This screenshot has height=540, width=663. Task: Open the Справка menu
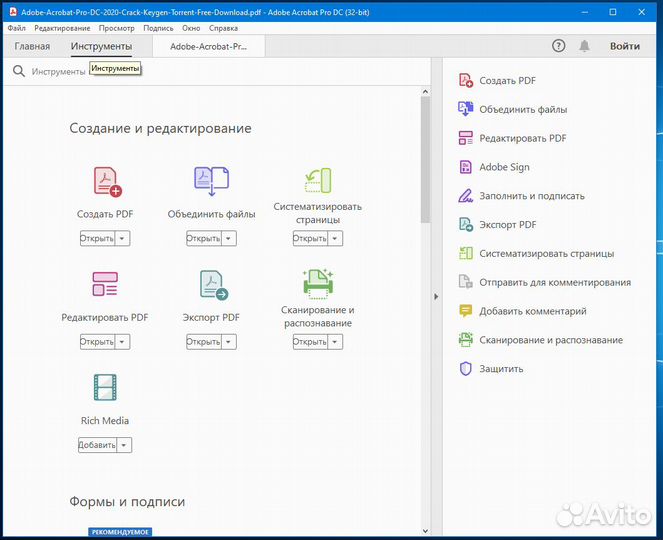point(223,28)
